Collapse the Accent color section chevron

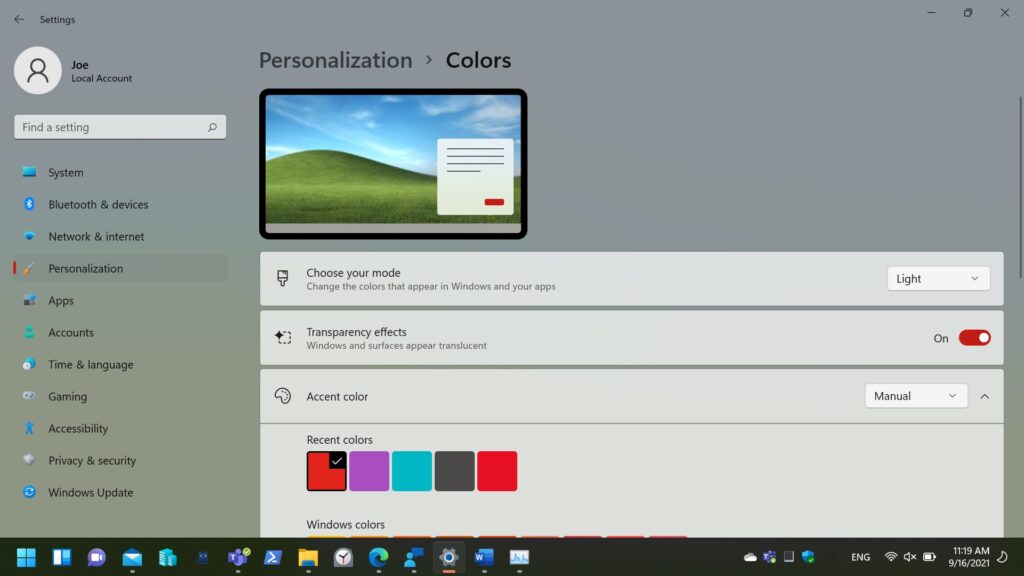click(x=984, y=396)
